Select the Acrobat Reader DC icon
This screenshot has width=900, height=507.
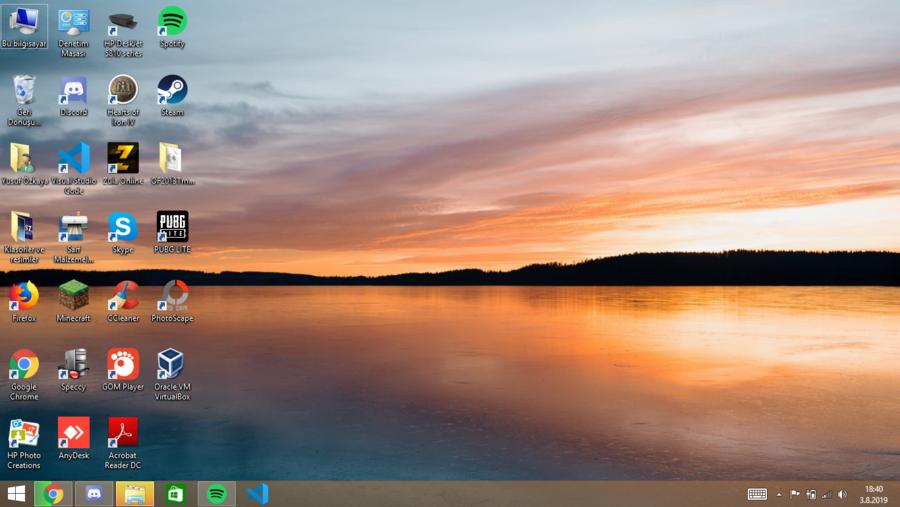[x=123, y=443]
